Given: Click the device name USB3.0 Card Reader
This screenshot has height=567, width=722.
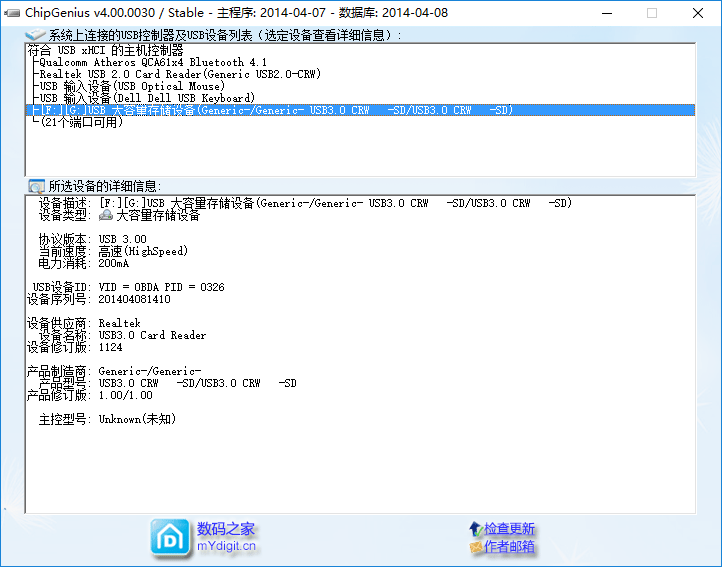Looking at the screenshot, I should pyautogui.click(x=152, y=335).
